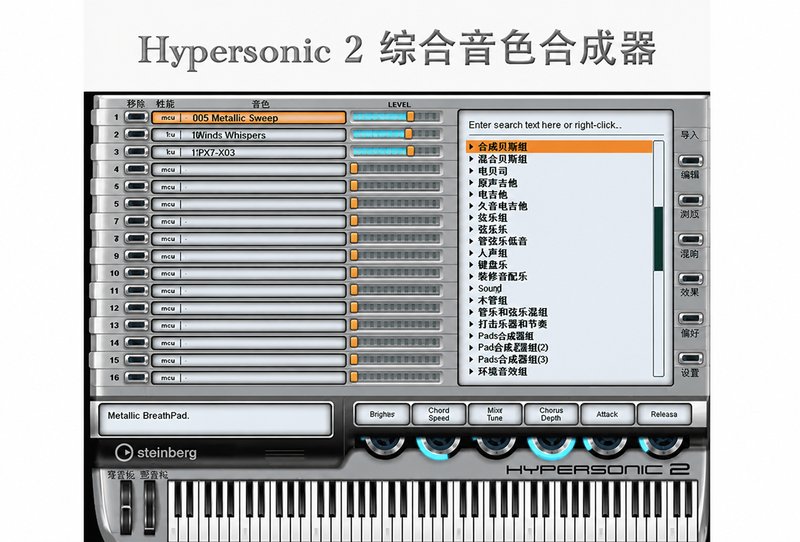Click the remove button for slot 10

pos(136,274)
